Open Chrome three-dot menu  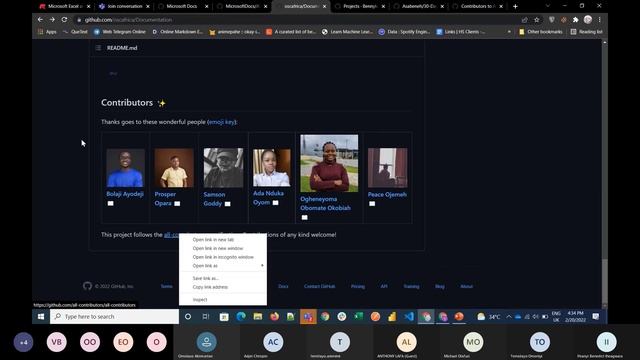pos(600,20)
